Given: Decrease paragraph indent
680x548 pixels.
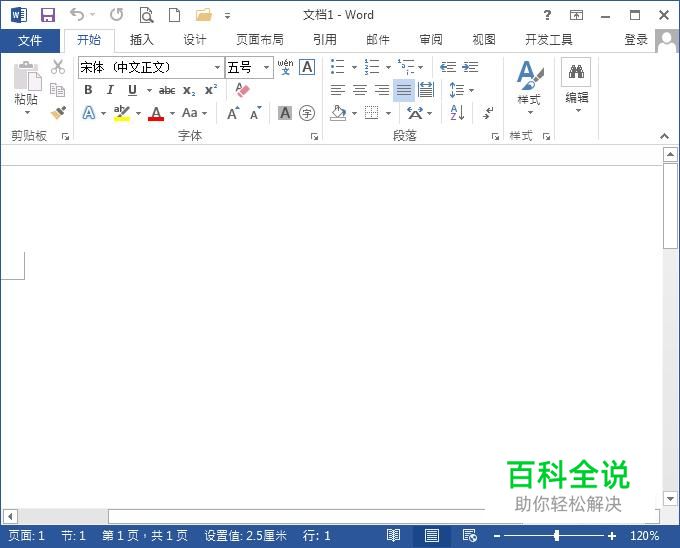Looking at the screenshot, I should tap(448, 67).
